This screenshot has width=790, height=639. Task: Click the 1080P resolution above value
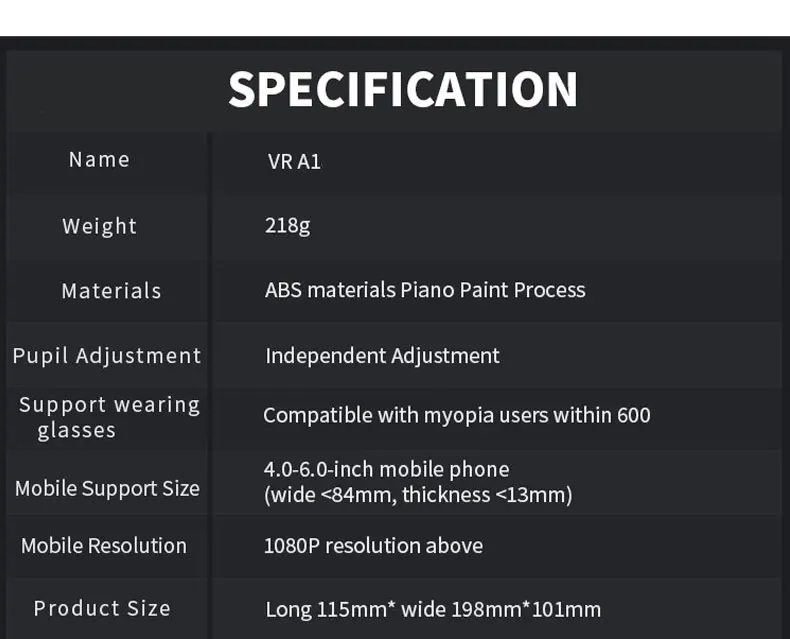point(373,546)
